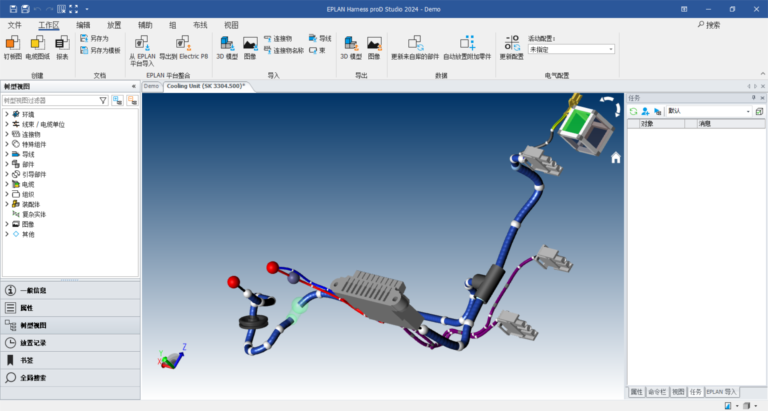Viewport: 768px width, 411px height.
Task: Open the 布线 ribbon tab
Action: (x=200, y=25)
